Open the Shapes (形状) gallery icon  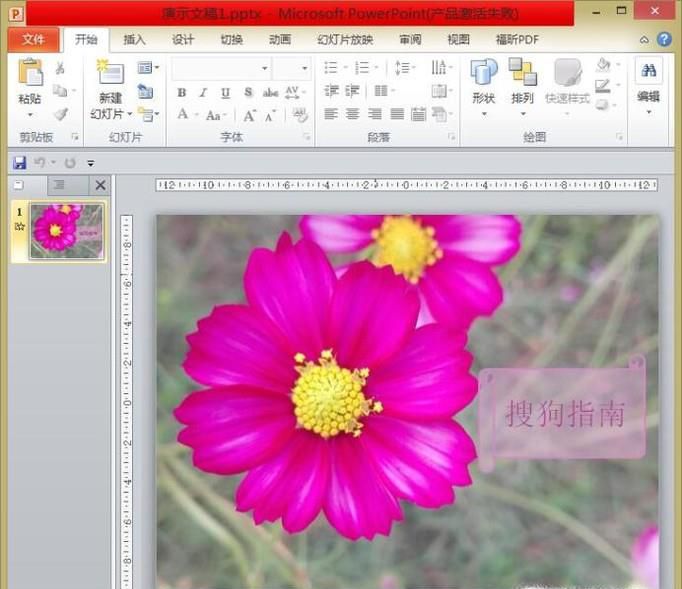(x=483, y=74)
